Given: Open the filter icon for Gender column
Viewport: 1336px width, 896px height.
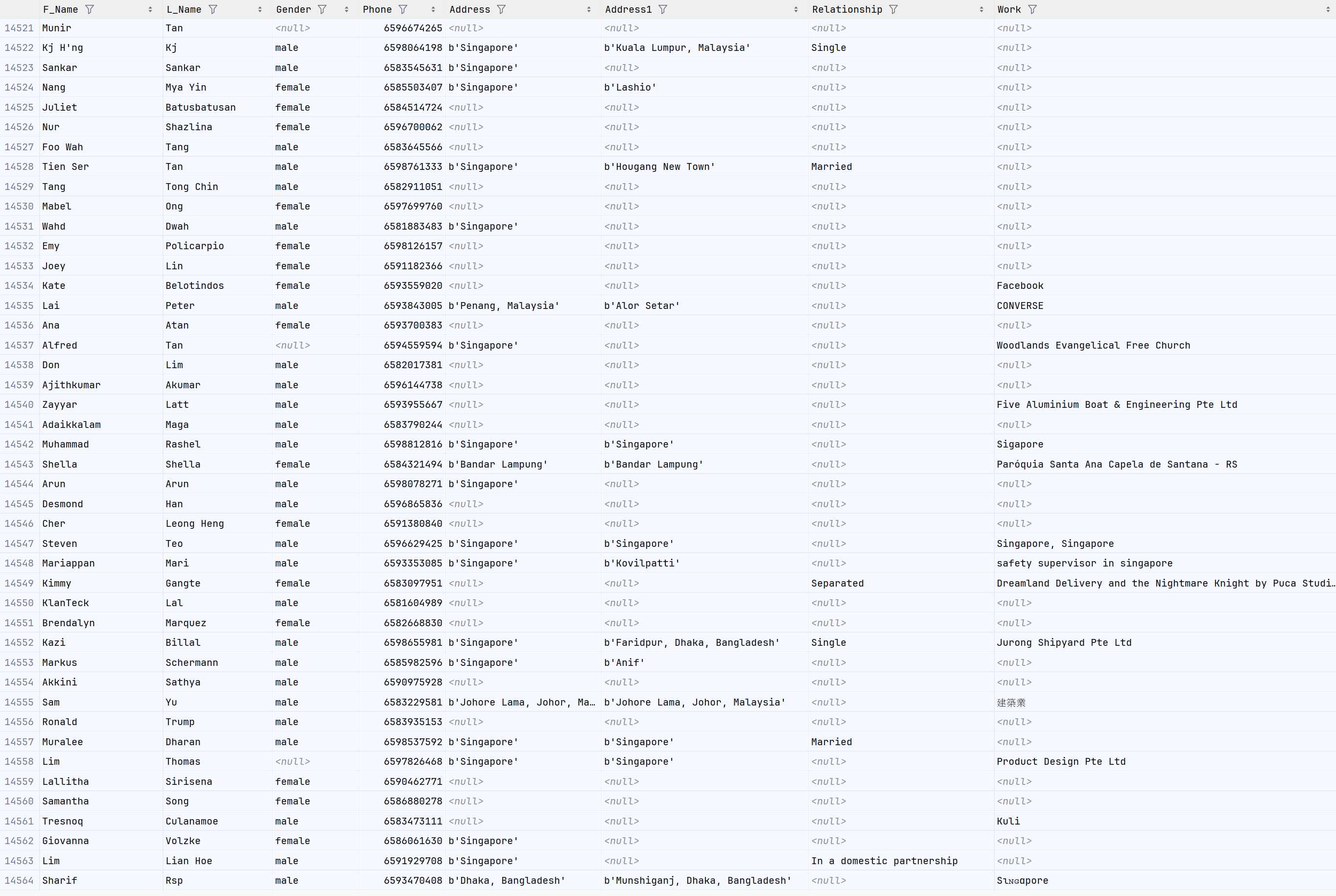Looking at the screenshot, I should coord(322,9).
